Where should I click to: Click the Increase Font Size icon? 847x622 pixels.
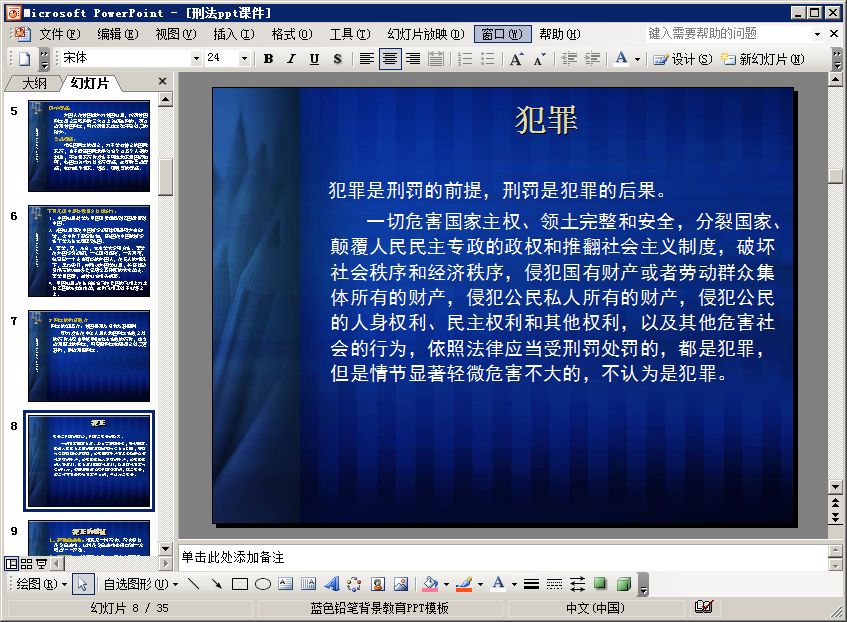click(x=516, y=59)
